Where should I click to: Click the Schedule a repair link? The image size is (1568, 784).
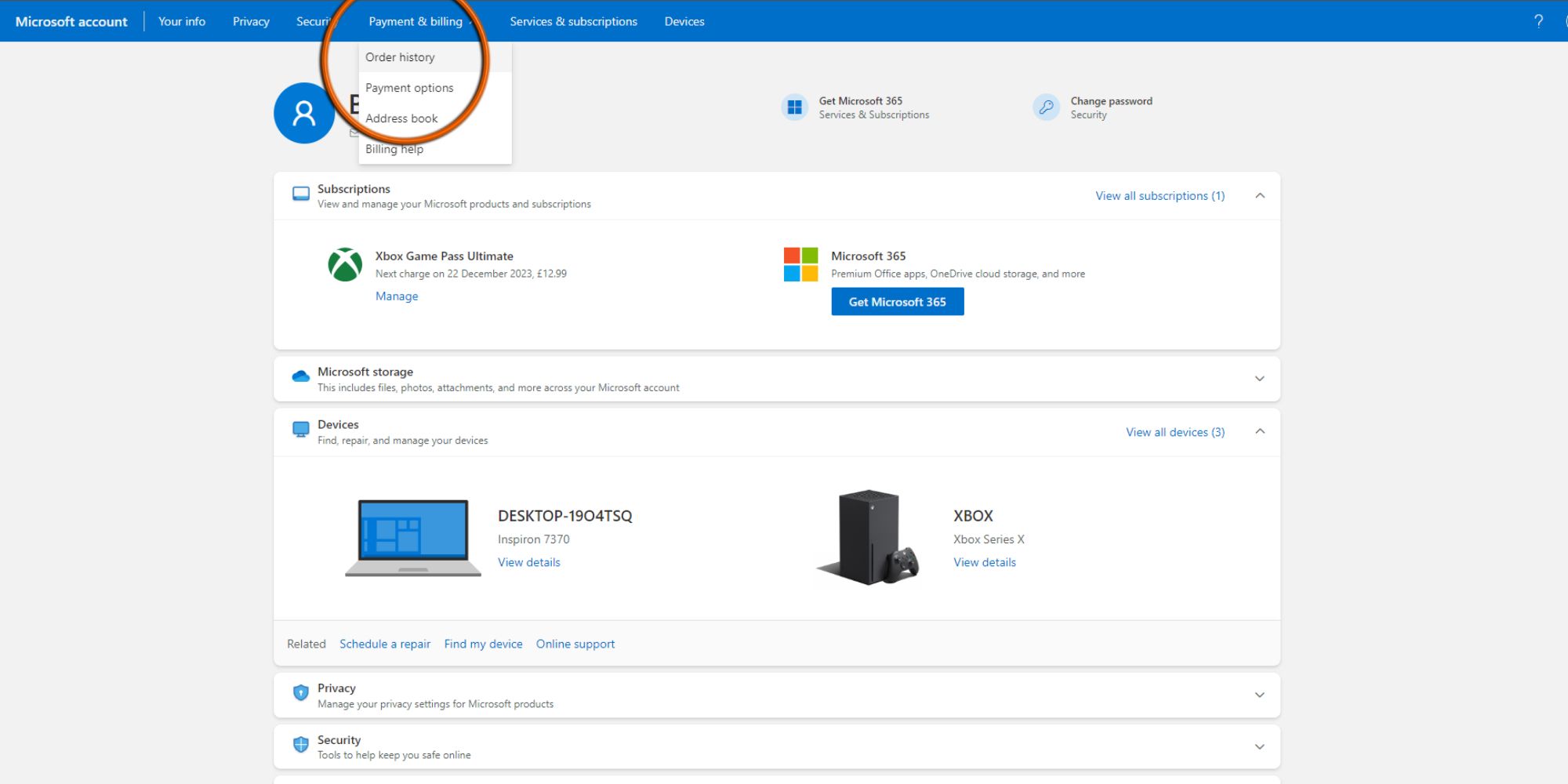click(x=385, y=644)
